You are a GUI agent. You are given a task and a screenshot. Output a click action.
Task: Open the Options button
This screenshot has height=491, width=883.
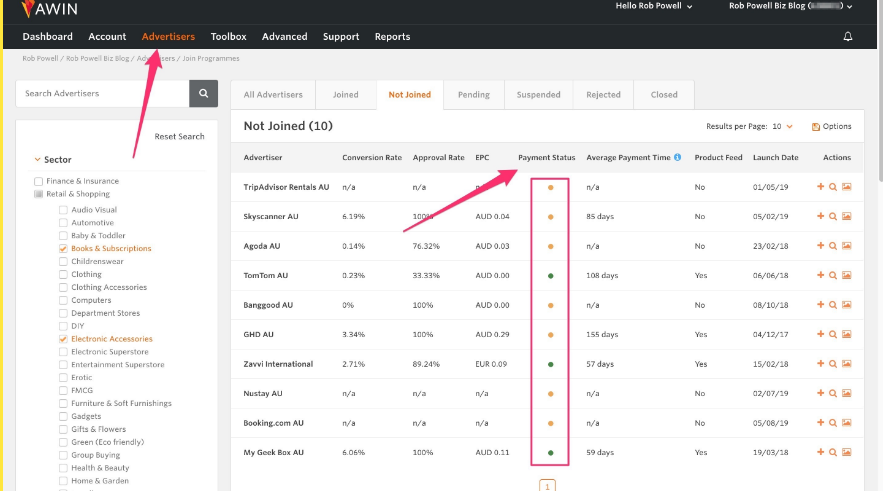831,127
